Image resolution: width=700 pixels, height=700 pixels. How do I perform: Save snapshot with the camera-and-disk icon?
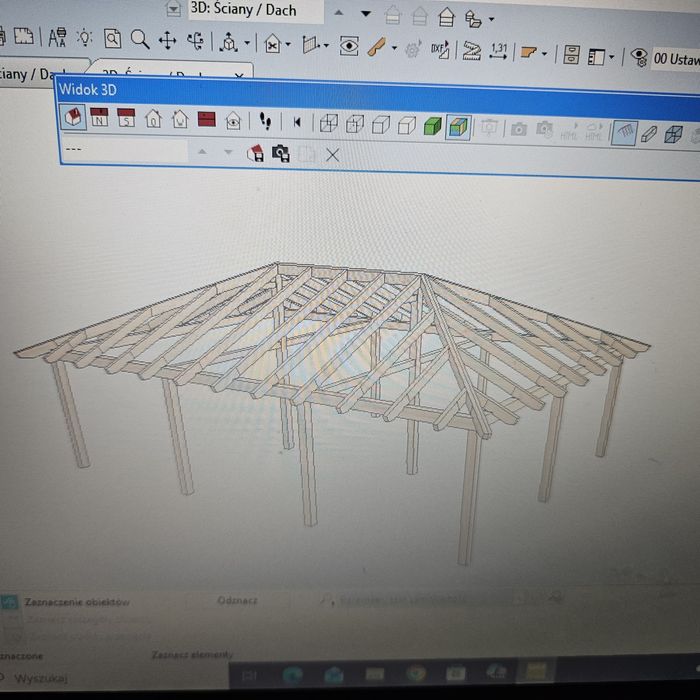(x=281, y=154)
